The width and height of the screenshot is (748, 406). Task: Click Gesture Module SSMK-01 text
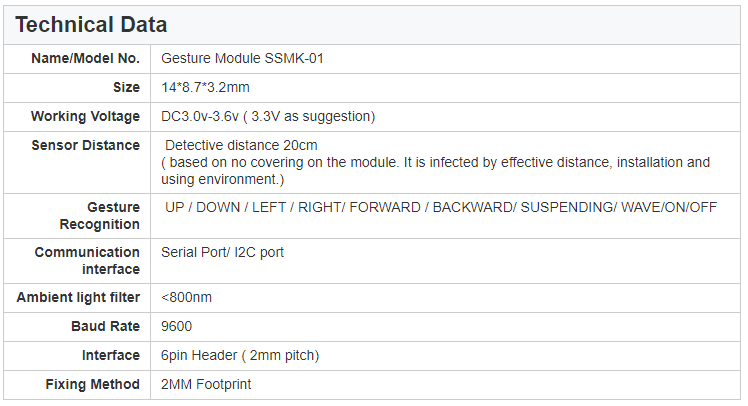pos(242,59)
